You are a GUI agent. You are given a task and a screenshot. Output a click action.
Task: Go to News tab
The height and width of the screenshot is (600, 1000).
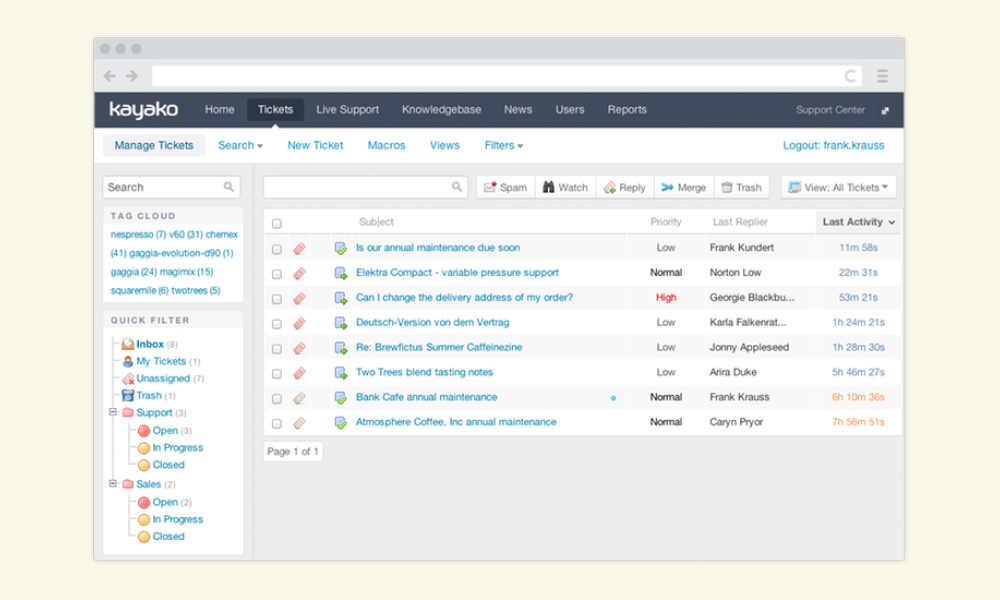518,110
